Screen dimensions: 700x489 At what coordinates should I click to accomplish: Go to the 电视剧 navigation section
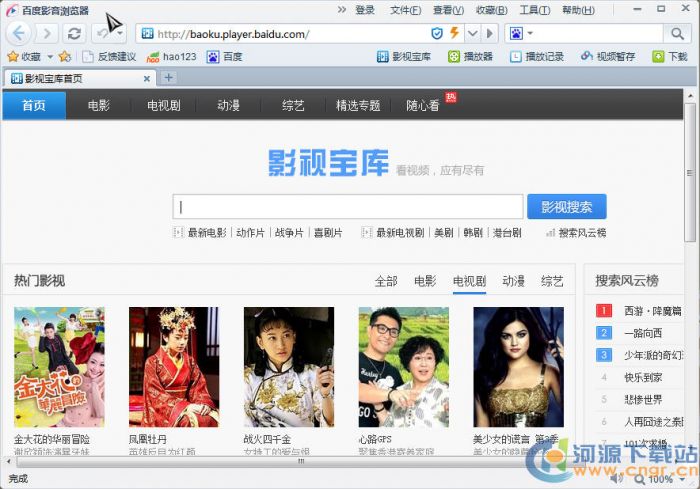[x=163, y=105]
